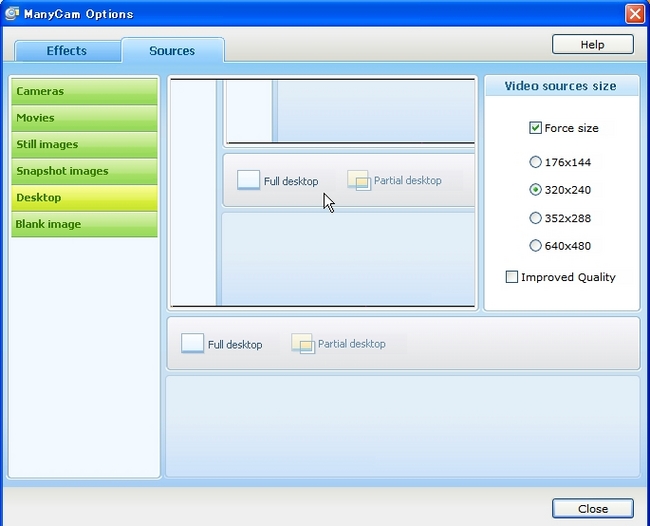
Task: Select the Snapshot images category
Action: click(x=85, y=171)
